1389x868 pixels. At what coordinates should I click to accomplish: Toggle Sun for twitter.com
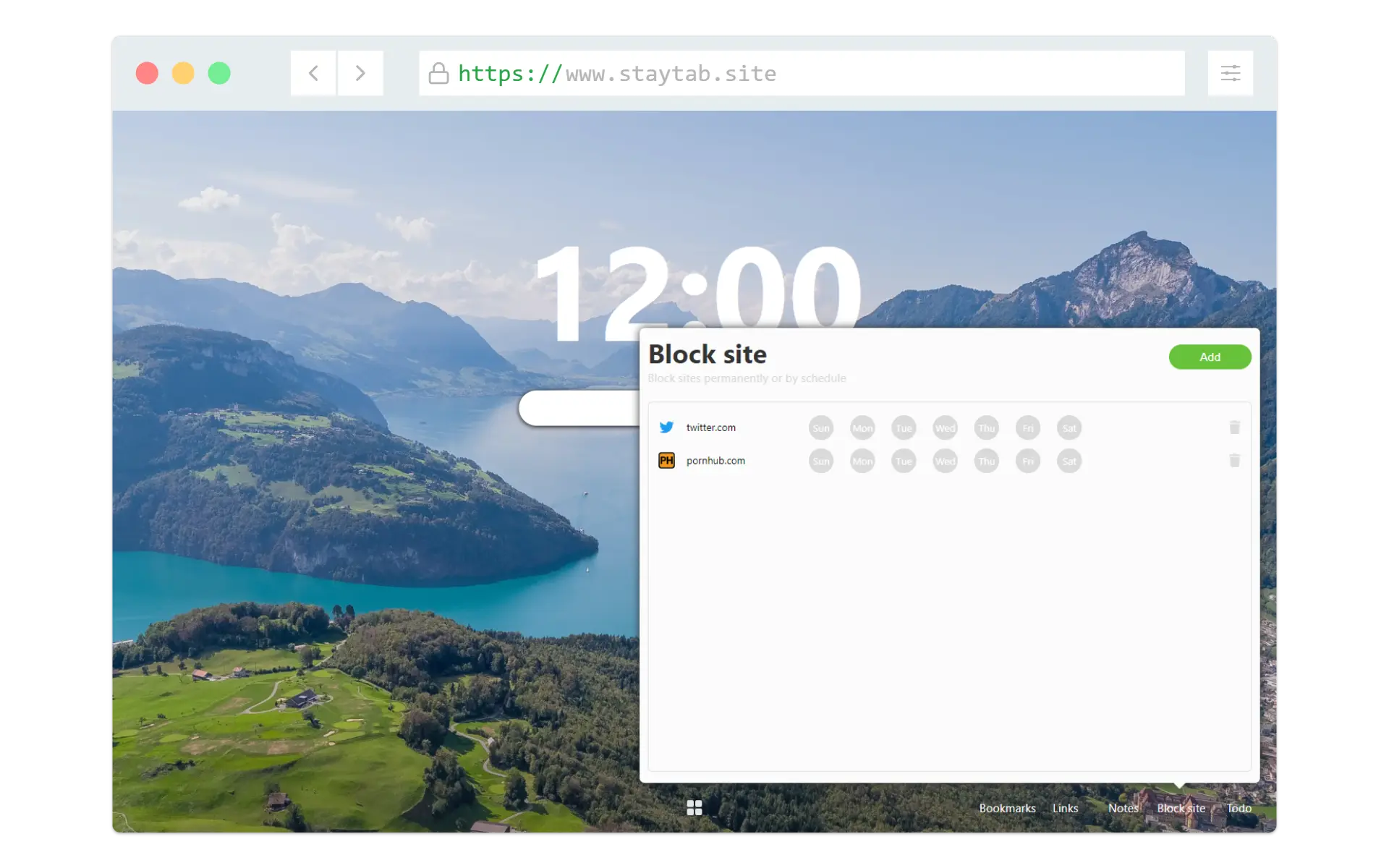click(820, 428)
